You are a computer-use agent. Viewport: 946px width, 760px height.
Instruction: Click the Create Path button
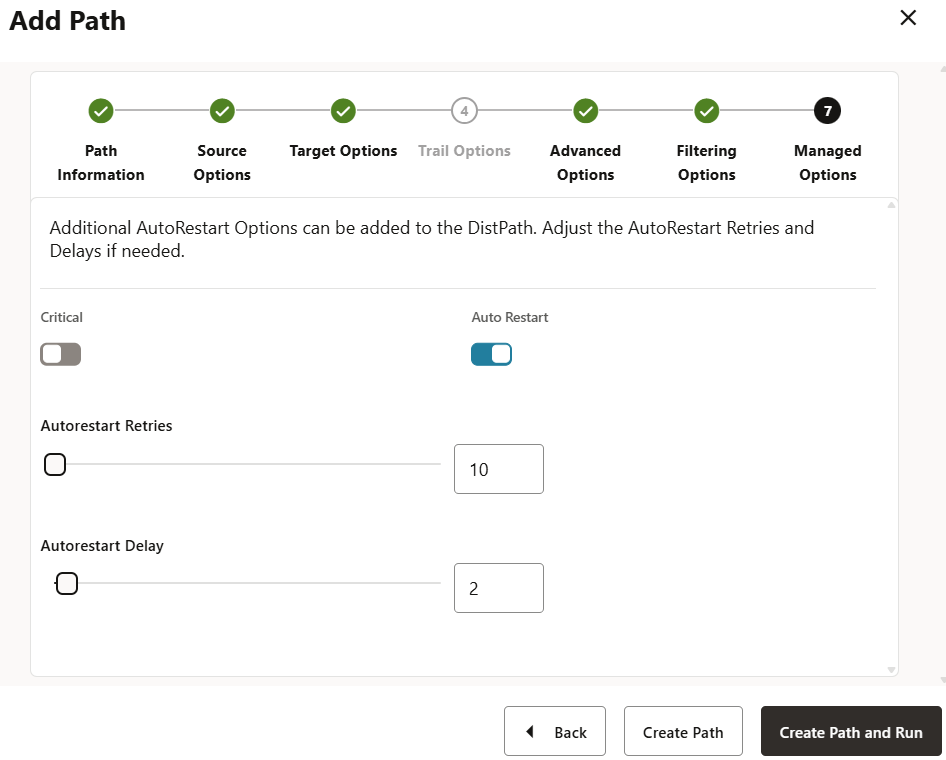683,732
